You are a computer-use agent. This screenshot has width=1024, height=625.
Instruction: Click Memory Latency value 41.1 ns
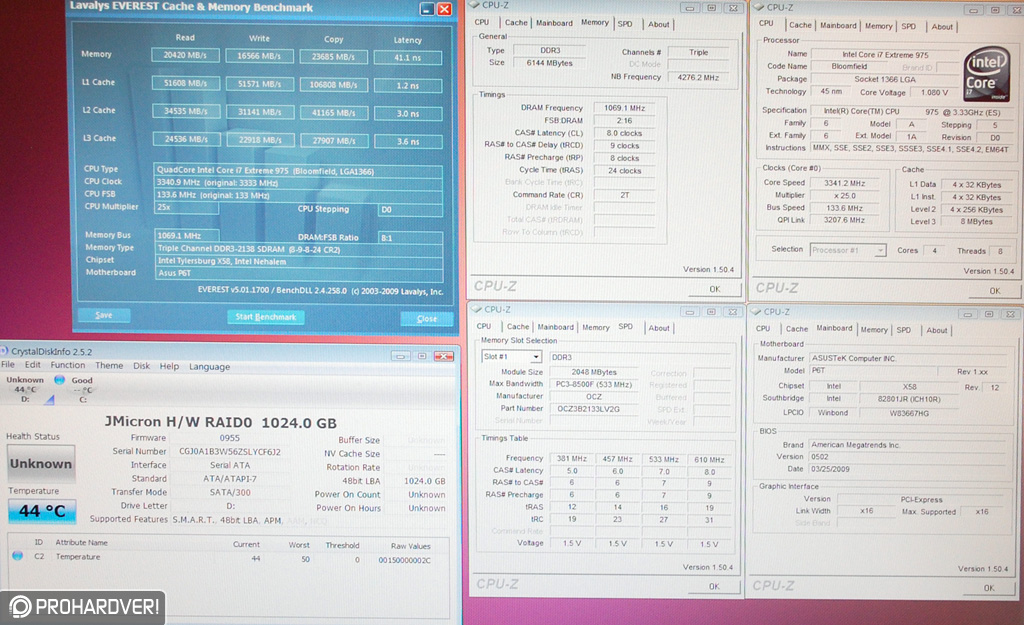408,57
